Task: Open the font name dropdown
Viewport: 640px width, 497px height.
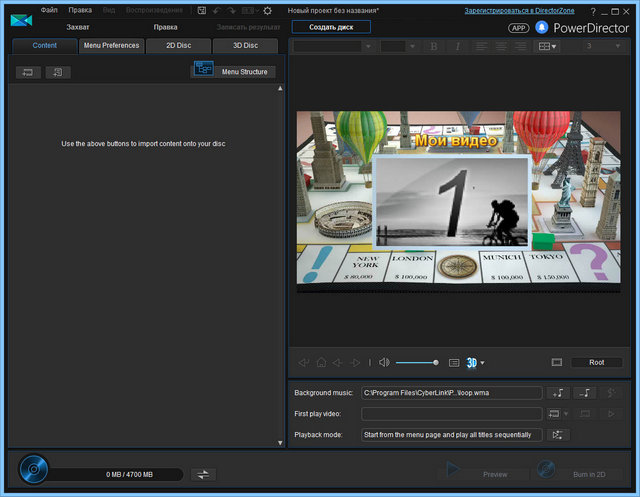Action: [x=333, y=46]
